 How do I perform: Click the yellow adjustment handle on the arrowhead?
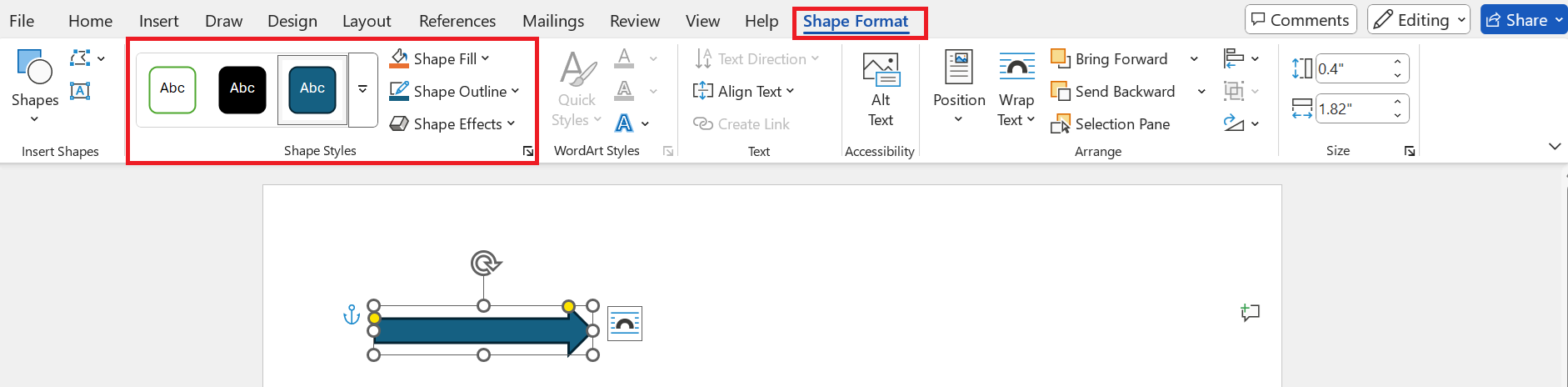click(568, 307)
